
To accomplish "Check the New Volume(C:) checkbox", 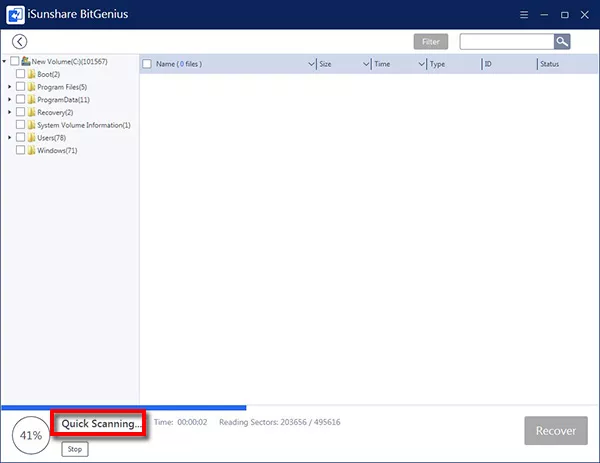I will pos(15,61).
